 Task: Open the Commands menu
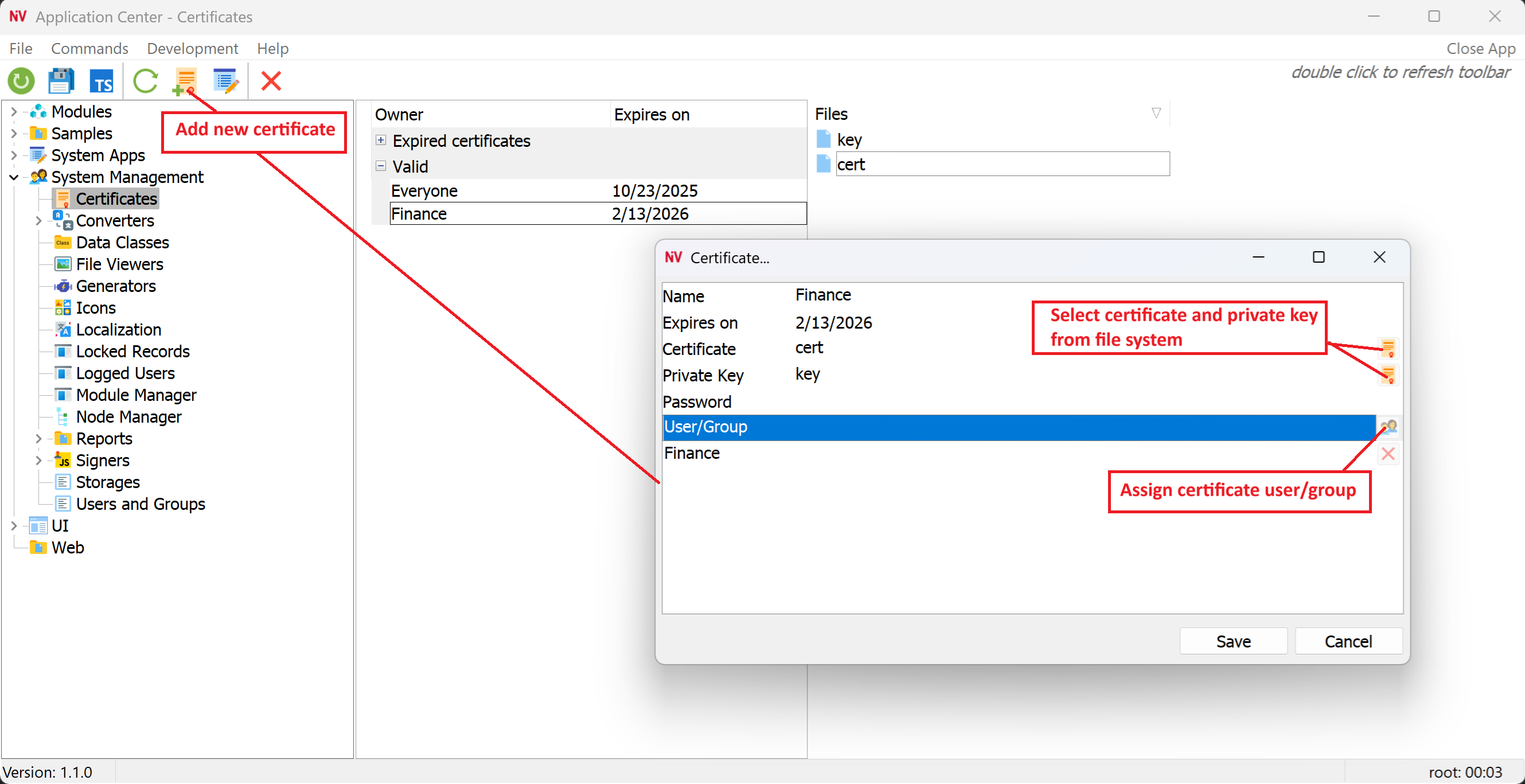coord(89,49)
